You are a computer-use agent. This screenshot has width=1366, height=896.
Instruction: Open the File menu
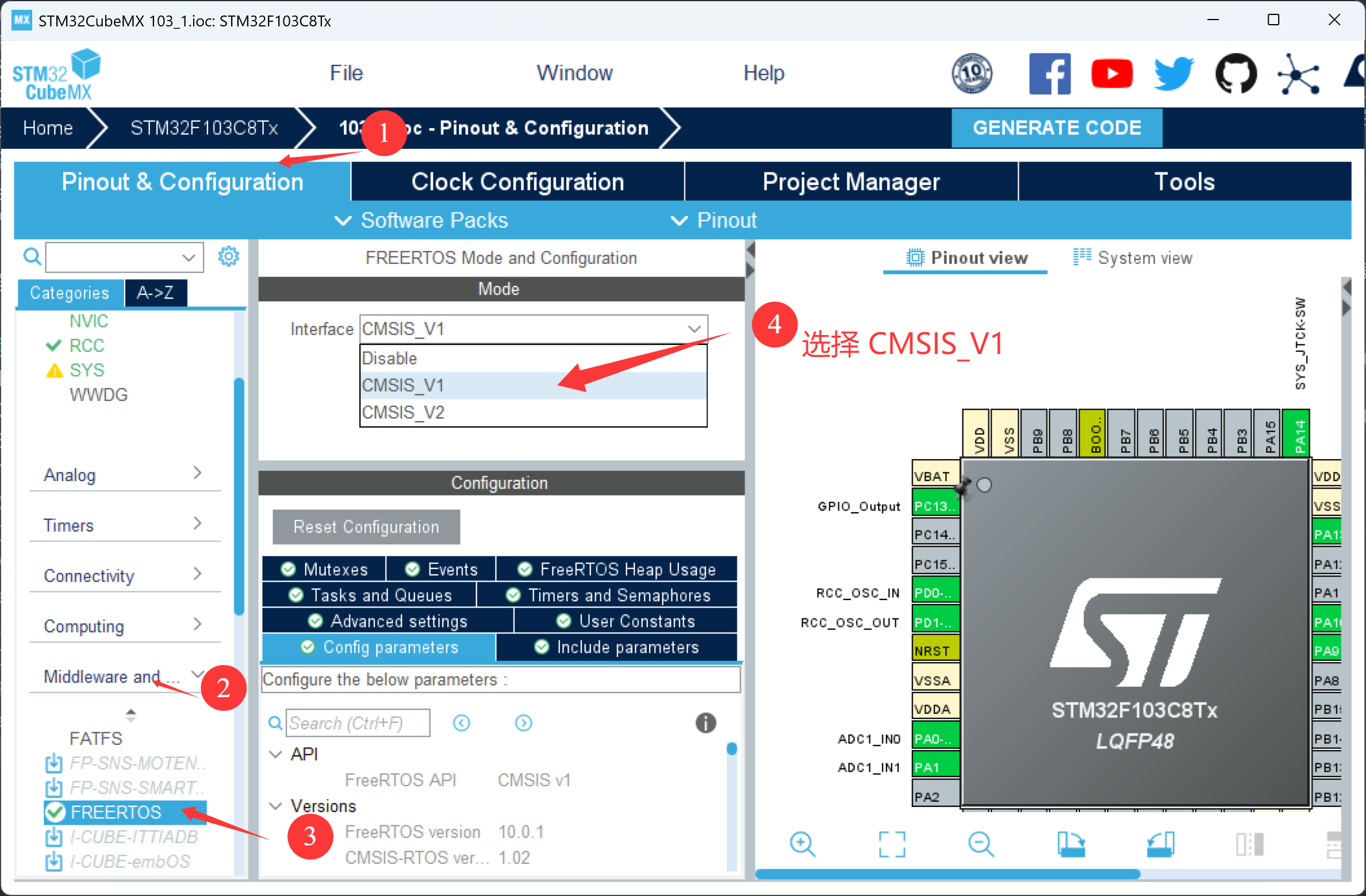[x=346, y=73]
